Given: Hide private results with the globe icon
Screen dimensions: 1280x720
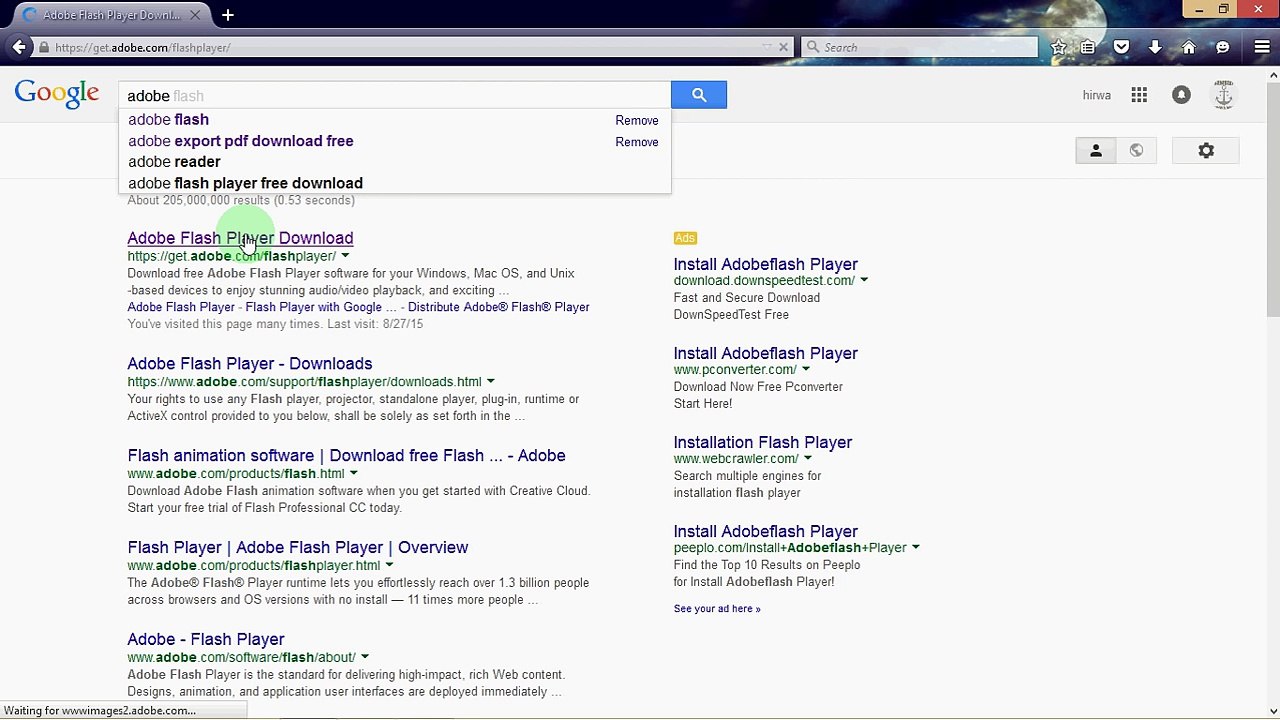Looking at the screenshot, I should (1136, 150).
